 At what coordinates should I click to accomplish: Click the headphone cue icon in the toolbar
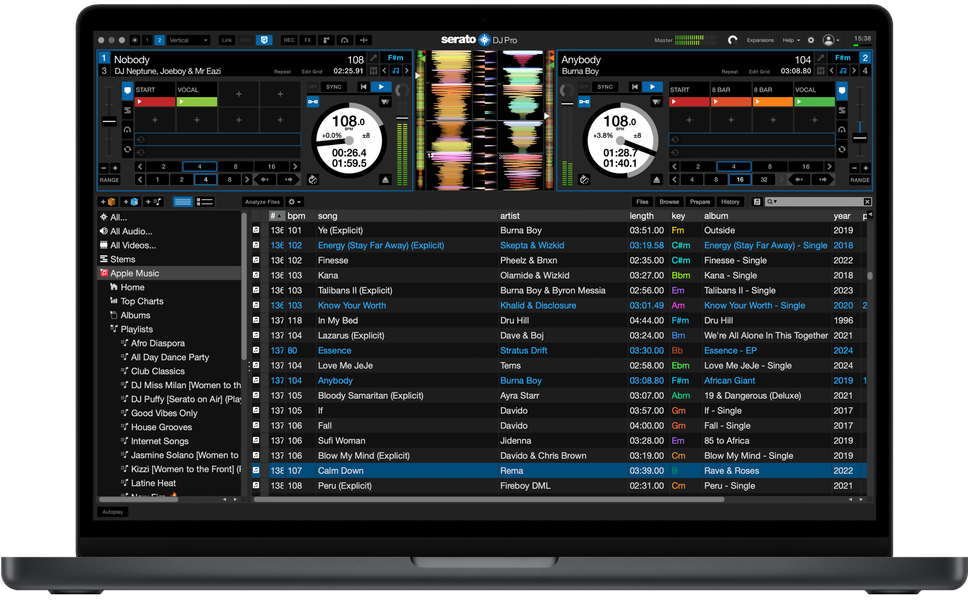(346, 40)
